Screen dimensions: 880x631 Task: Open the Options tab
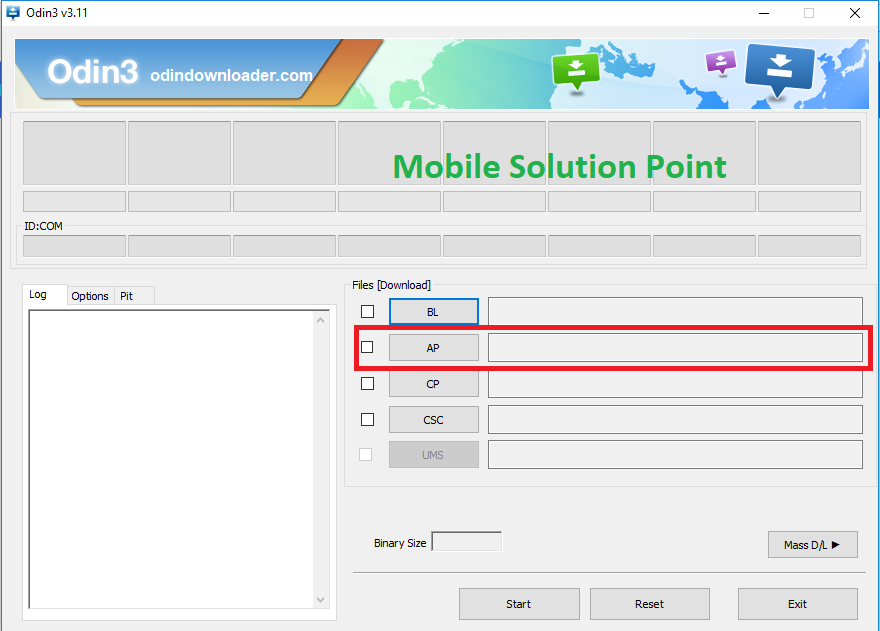coord(90,296)
